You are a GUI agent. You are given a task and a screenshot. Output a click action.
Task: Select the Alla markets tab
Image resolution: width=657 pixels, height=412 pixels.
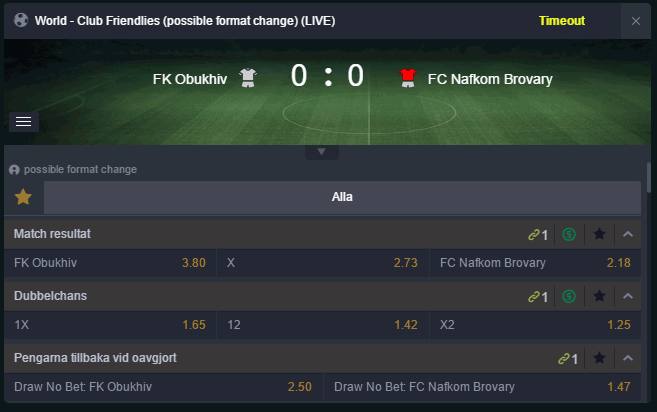tap(342, 197)
